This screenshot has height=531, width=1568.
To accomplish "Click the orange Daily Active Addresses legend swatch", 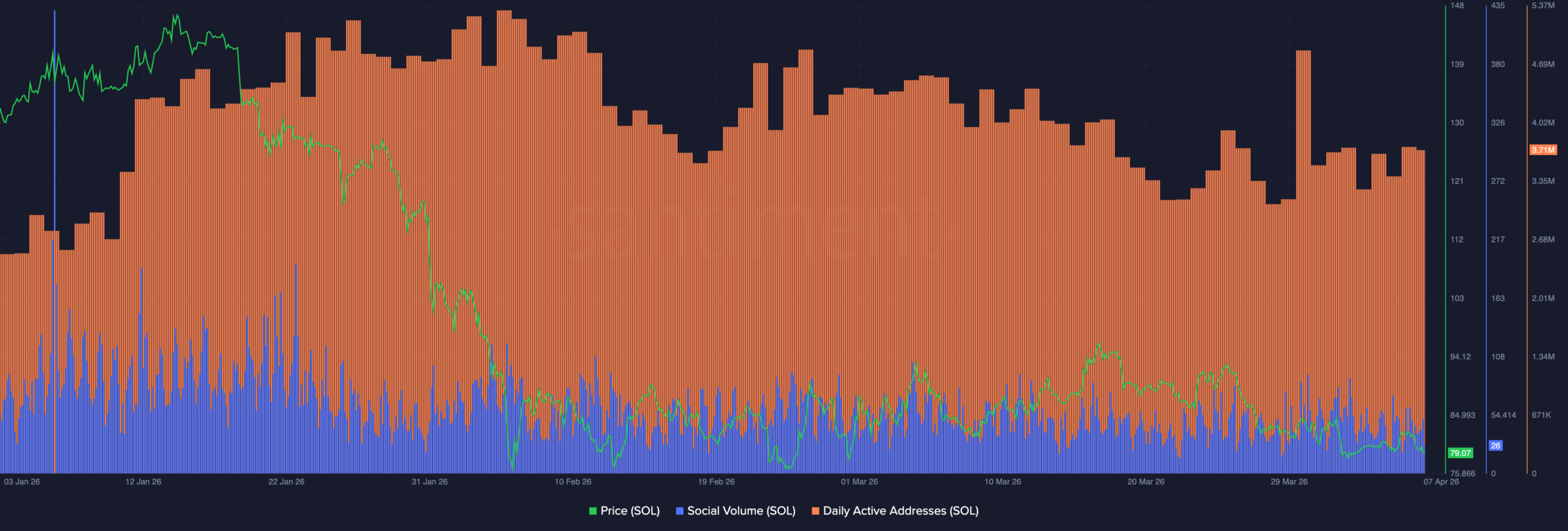I will tap(815, 511).
